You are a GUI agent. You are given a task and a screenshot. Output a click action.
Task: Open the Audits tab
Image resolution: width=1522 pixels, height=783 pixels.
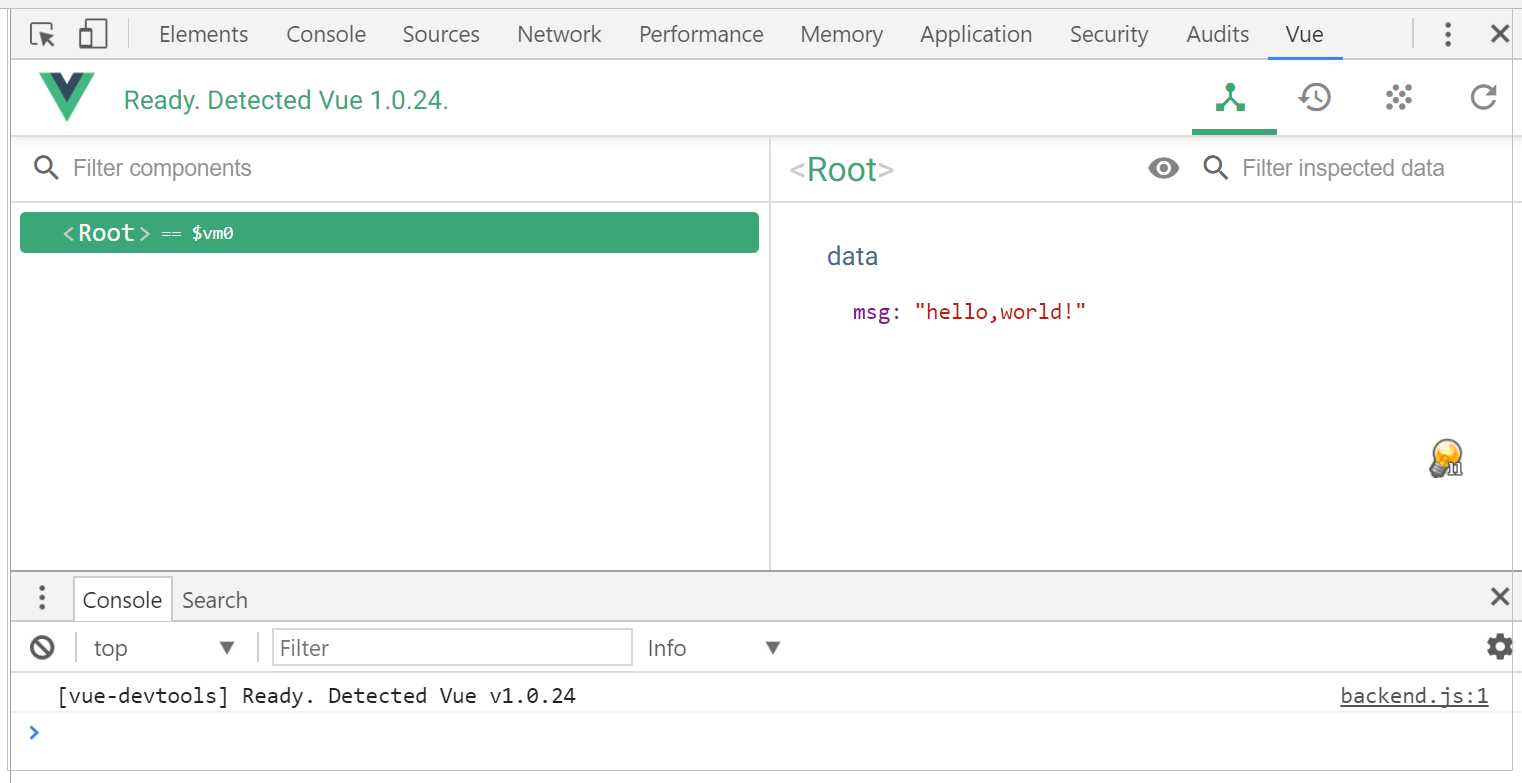coord(1217,34)
